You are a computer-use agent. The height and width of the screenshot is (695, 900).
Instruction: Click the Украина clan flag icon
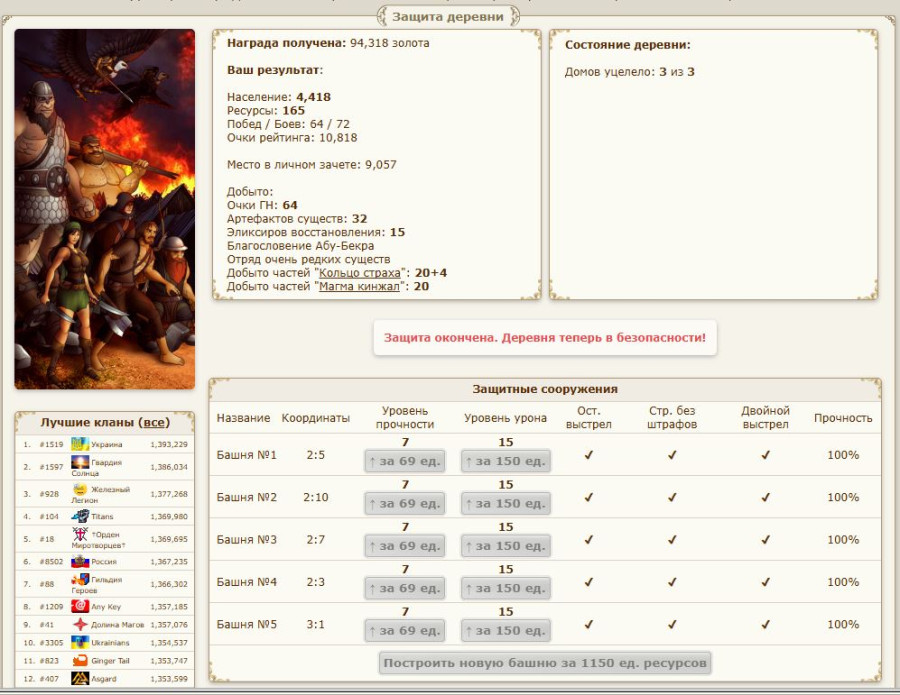[x=80, y=444]
